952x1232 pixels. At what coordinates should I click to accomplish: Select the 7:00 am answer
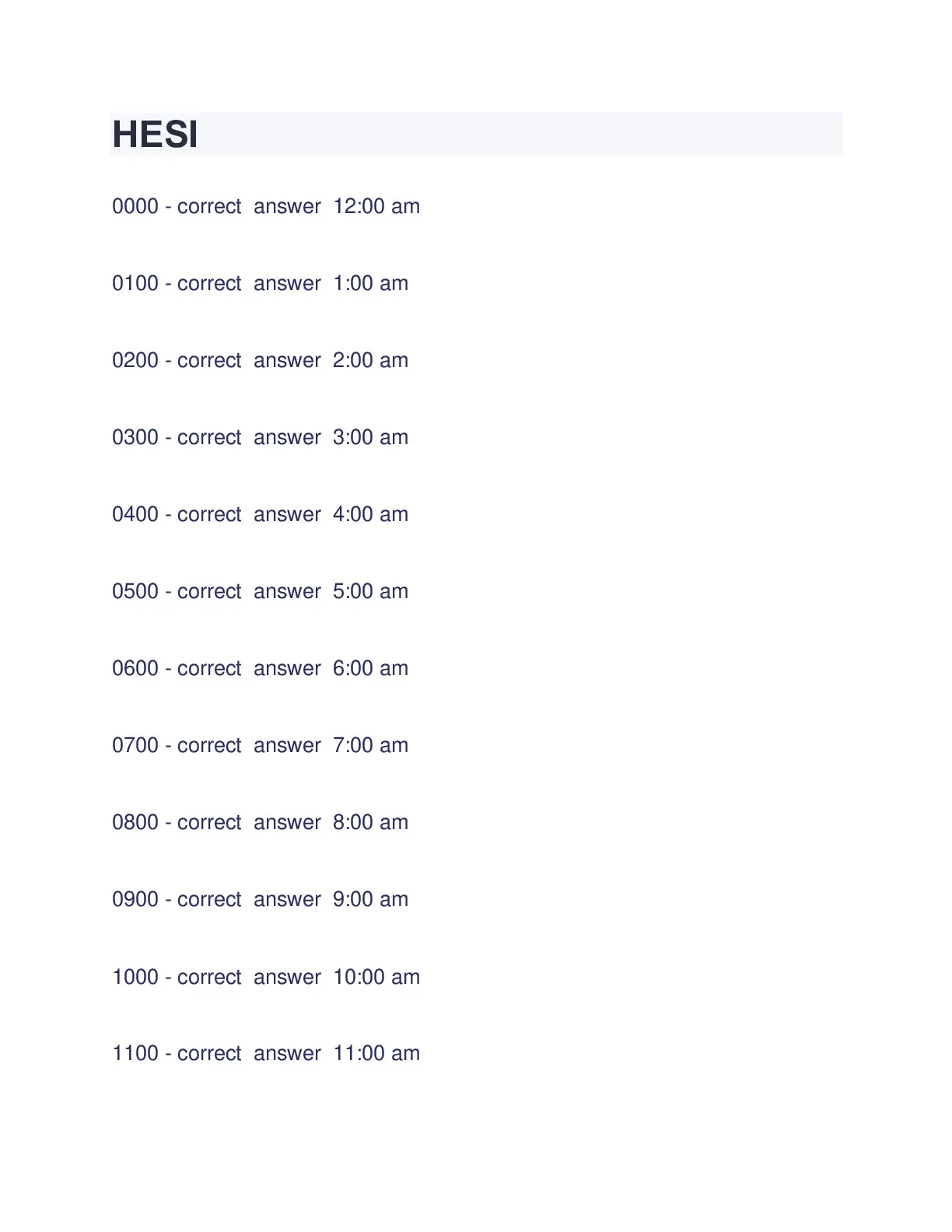371,745
